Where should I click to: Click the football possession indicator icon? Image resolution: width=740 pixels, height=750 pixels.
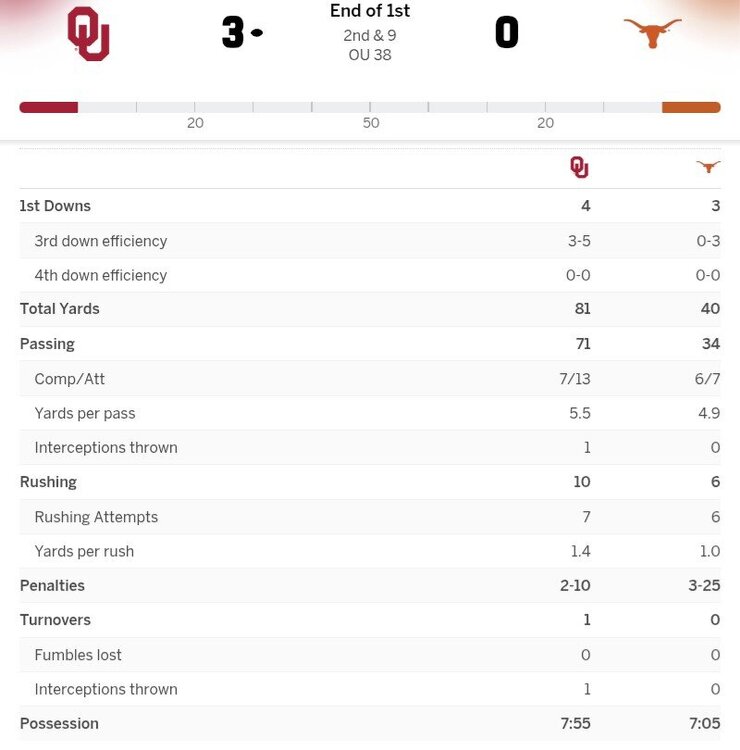click(x=257, y=33)
